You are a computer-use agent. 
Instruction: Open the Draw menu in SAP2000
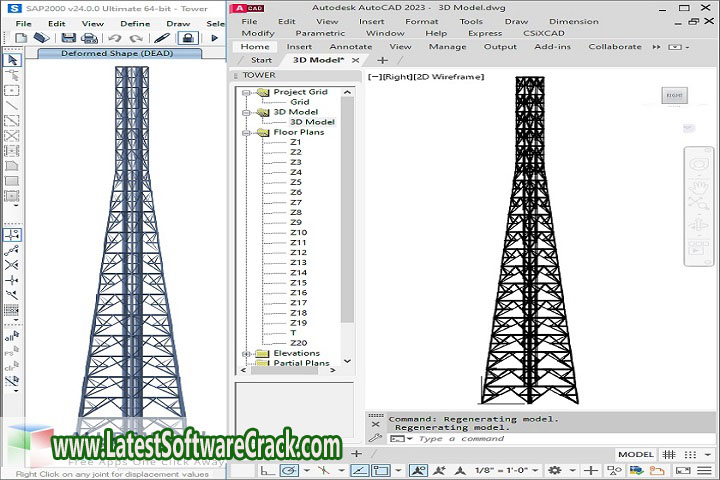pyautogui.click(x=178, y=23)
